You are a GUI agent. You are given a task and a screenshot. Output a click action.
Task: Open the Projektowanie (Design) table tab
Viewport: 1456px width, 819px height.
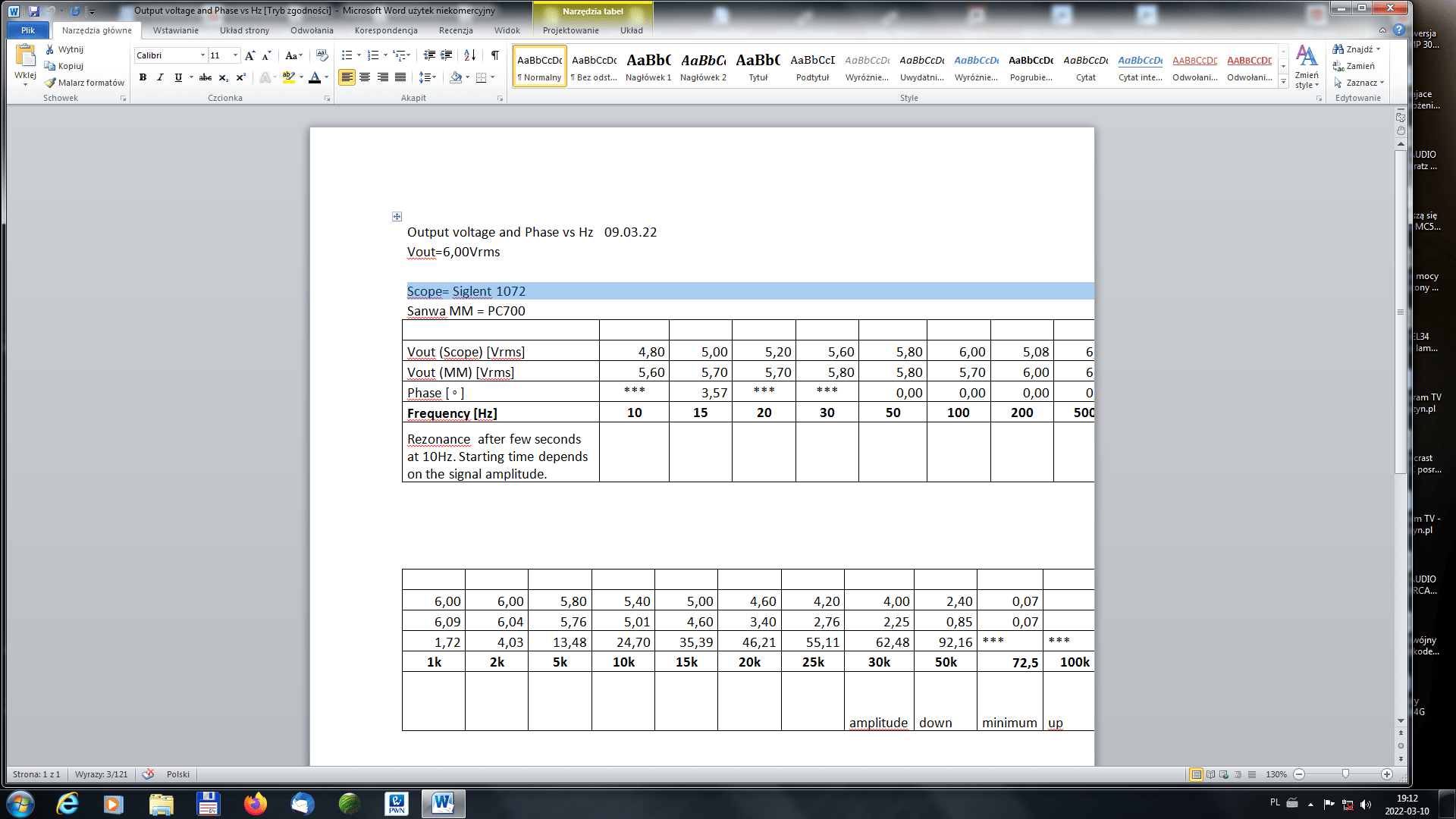click(570, 30)
